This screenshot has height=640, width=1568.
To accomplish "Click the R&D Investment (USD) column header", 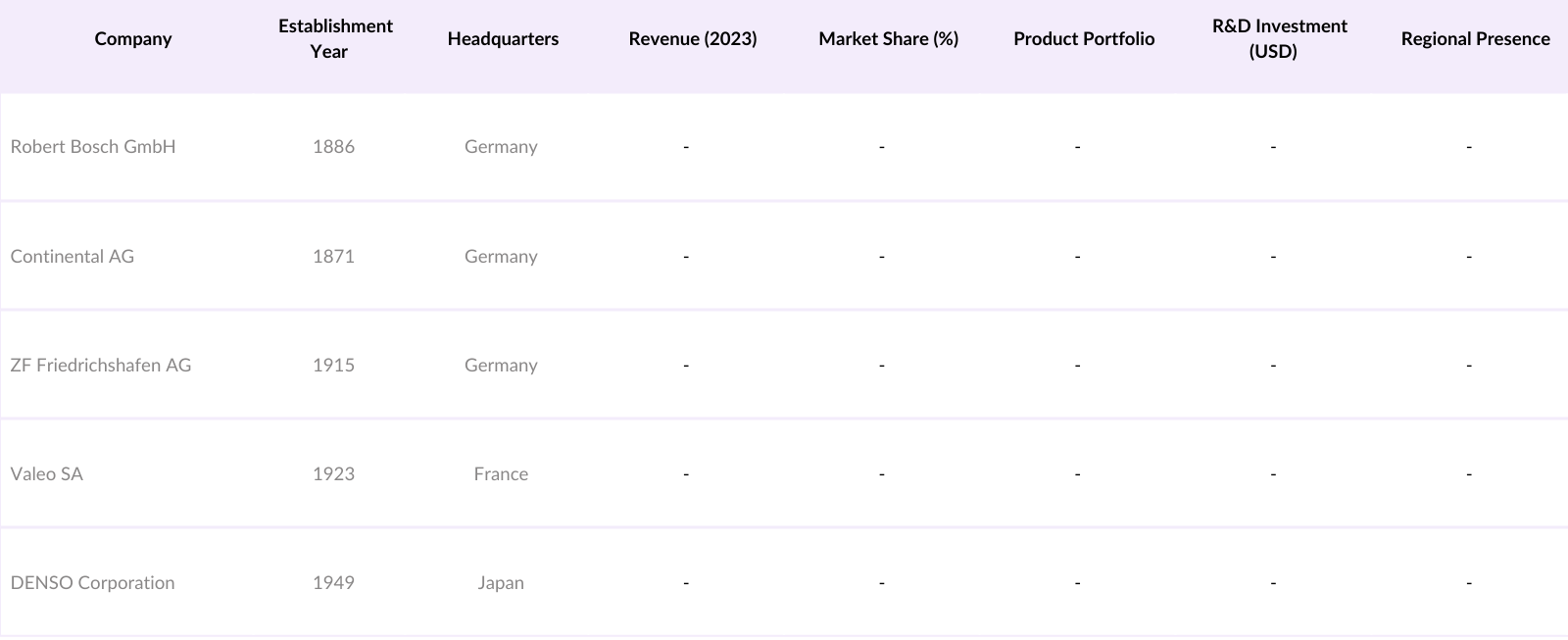I will point(1279,39).
